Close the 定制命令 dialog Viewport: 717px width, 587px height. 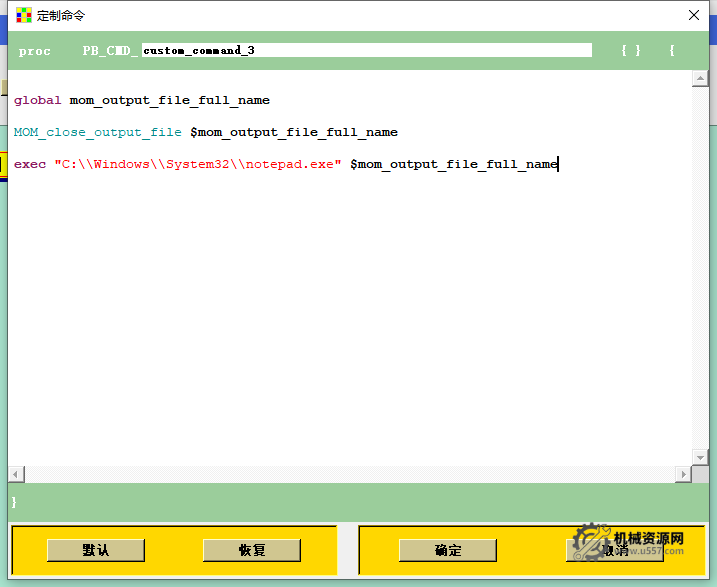[694, 15]
